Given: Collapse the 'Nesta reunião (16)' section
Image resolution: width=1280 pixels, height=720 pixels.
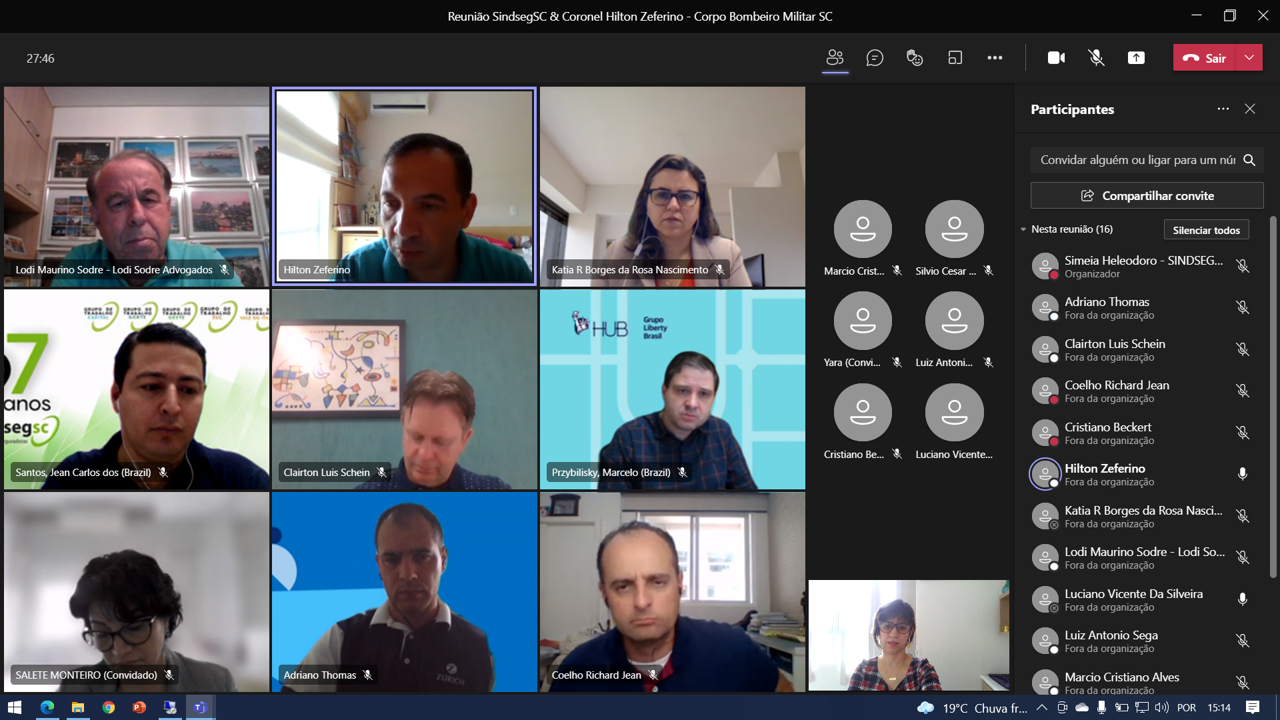Looking at the screenshot, I should 1023,230.
